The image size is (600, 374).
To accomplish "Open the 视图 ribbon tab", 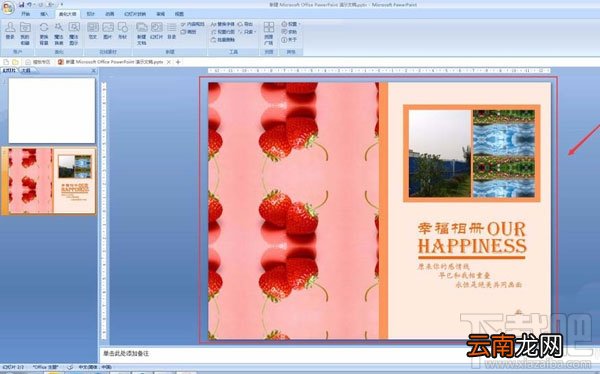I will point(179,14).
